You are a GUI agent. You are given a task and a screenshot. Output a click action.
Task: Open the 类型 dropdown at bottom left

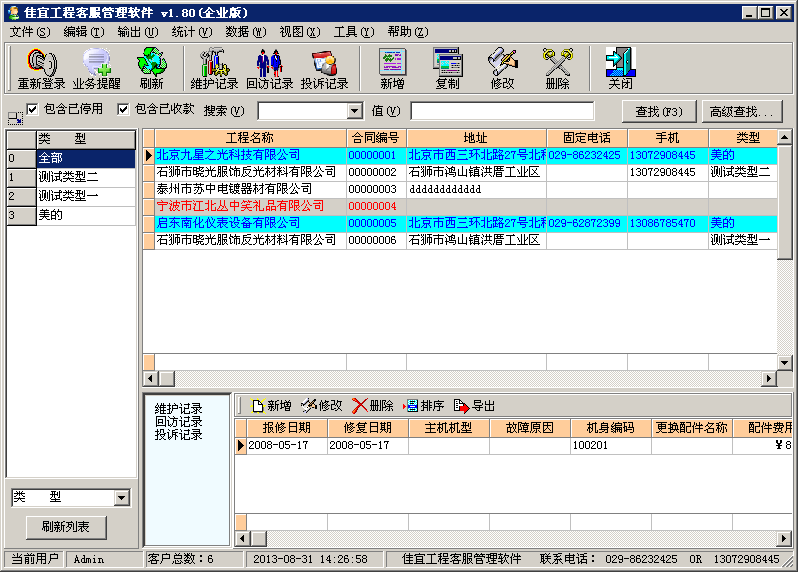click(122, 497)
